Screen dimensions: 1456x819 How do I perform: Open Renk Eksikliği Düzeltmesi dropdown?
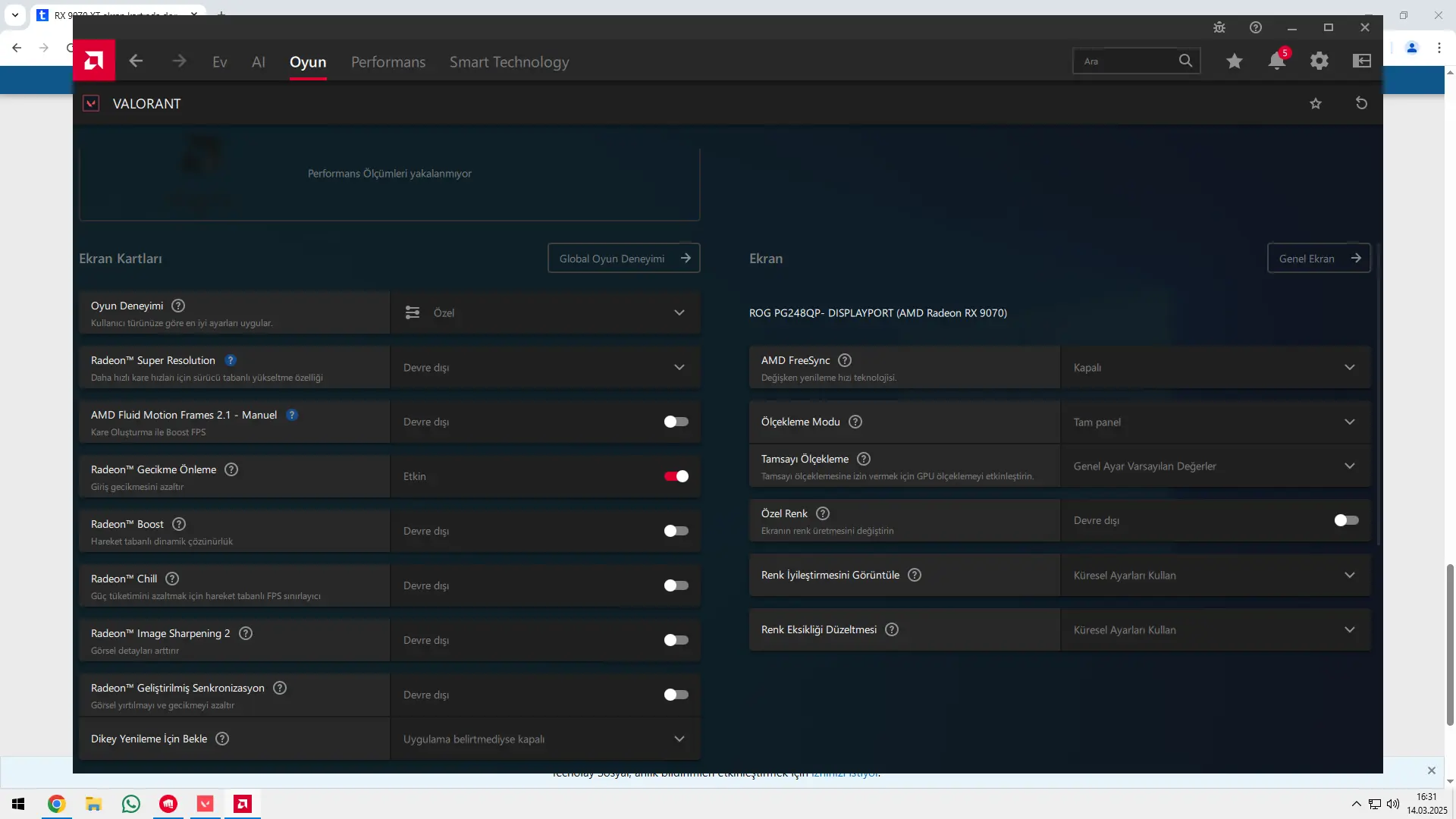coord(1216,629)
